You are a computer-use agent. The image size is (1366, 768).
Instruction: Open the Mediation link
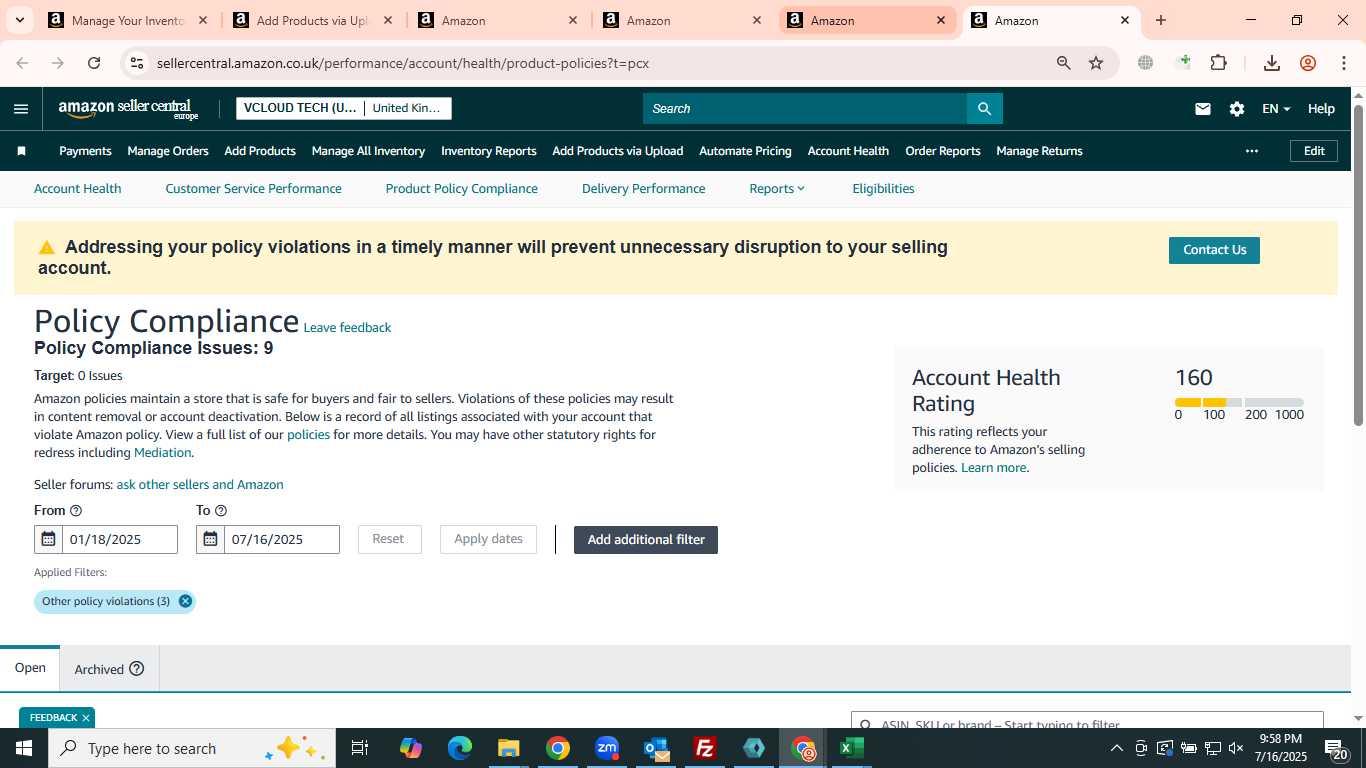[x=162, y=453]
